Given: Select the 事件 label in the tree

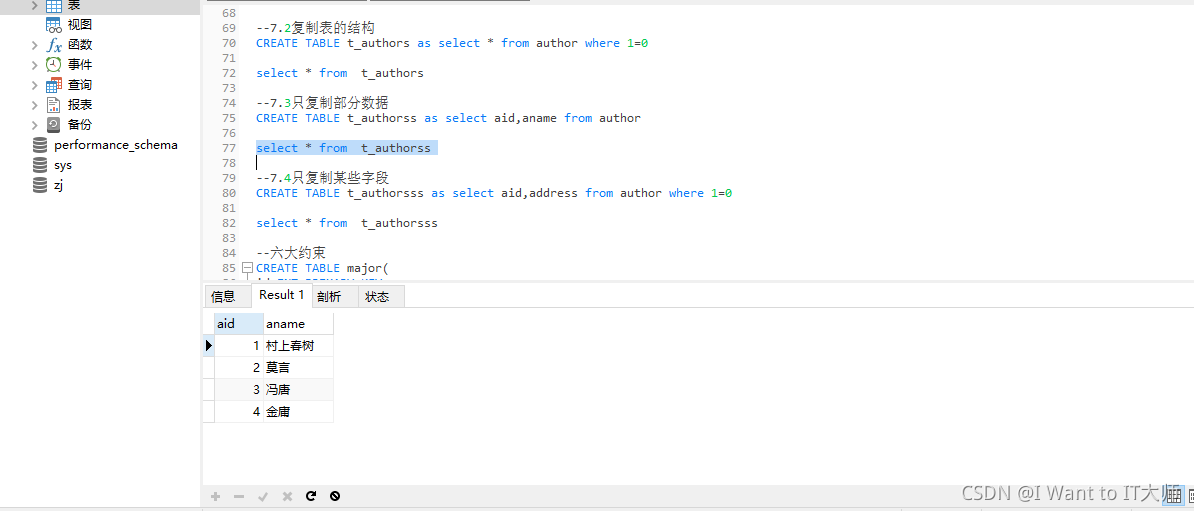Looking at the screenshot, I should pos(80,65).
